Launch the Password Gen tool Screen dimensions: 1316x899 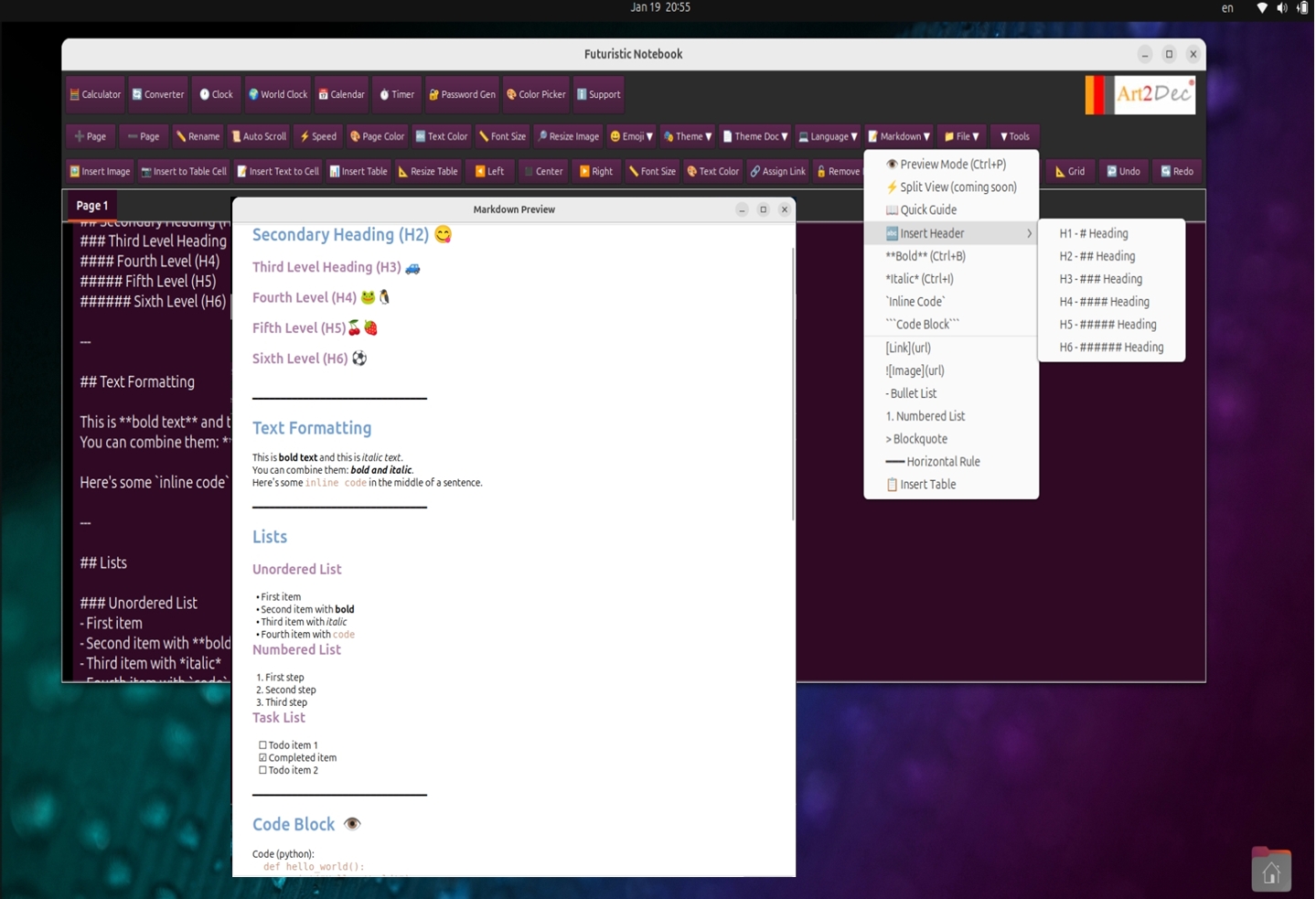click(x=462, y=94)
